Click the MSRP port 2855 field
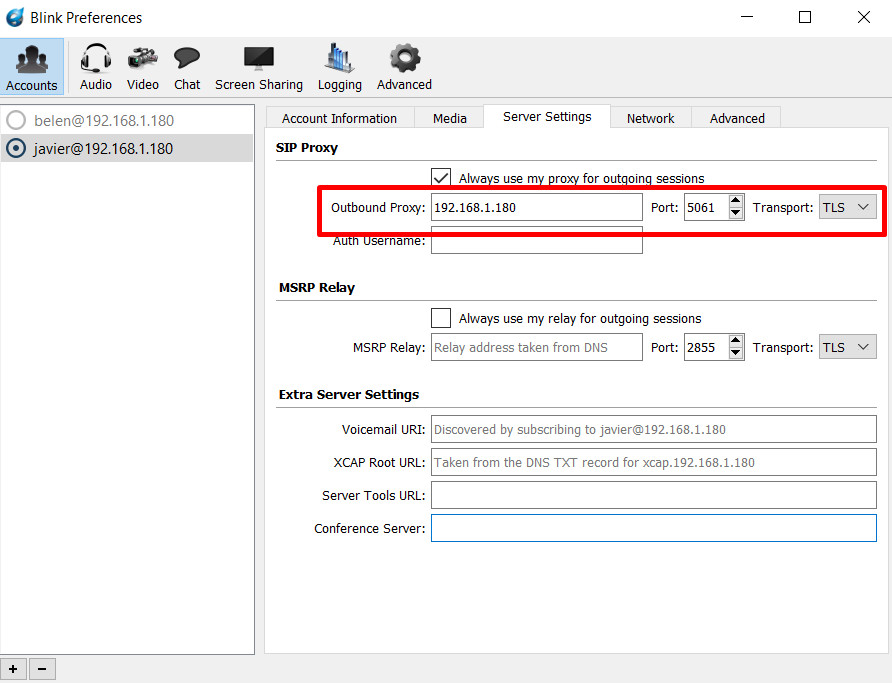The height and width of the screenshot is (683, 892). click(706, 347)
